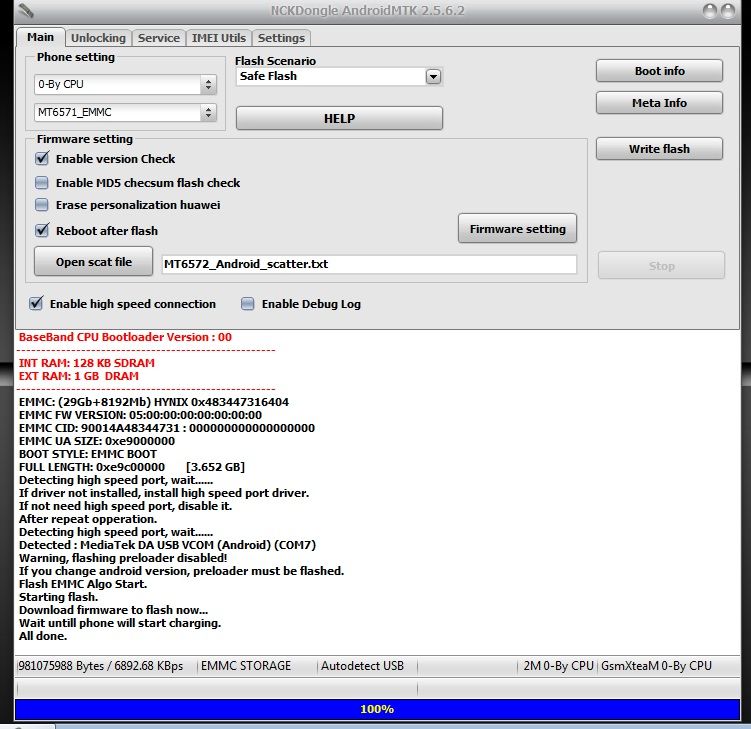Open the Settings tab
The height and width of the screenshot is (729, 751).
281,38
